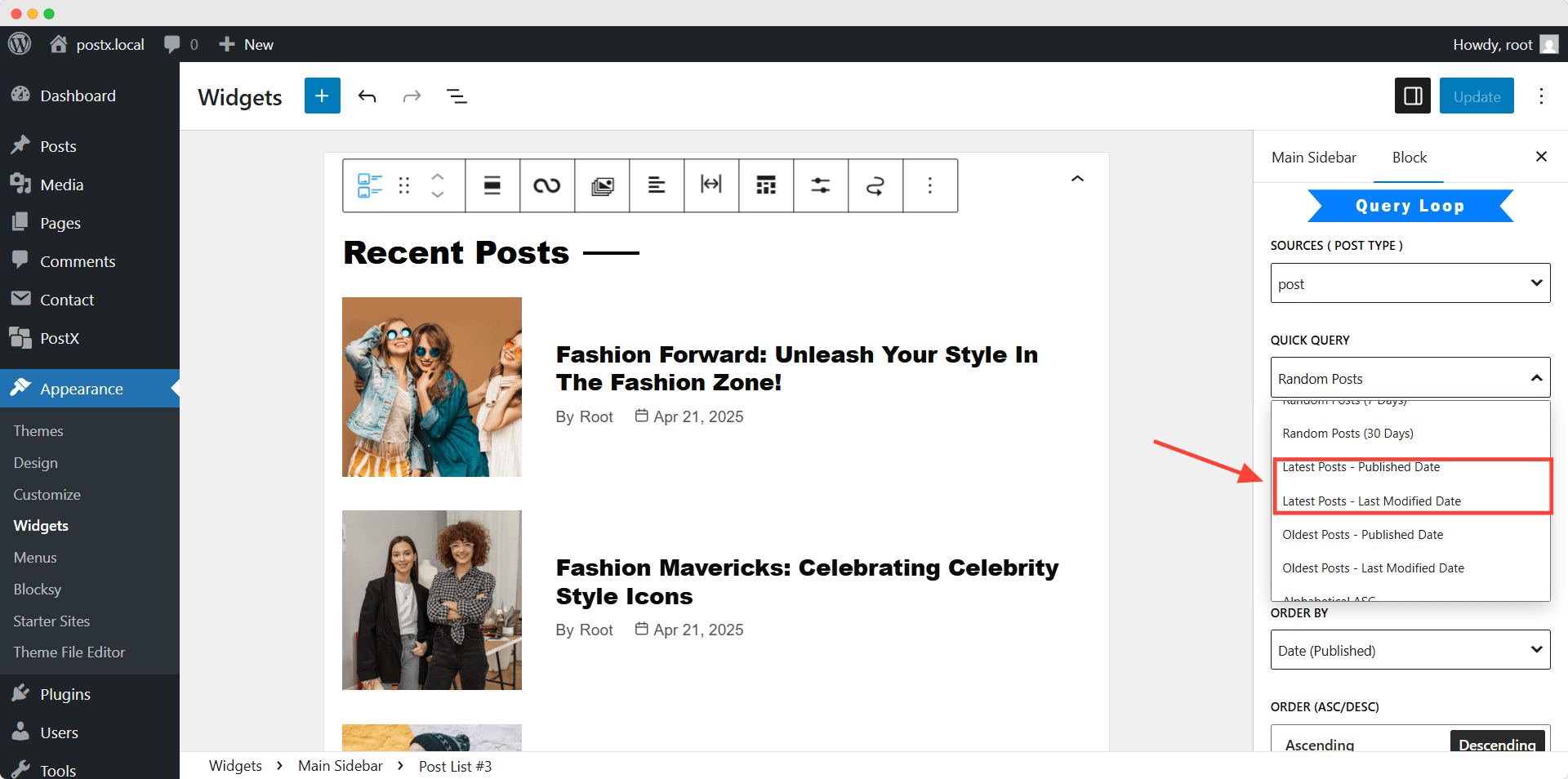This screenshot has width=1568, height=779.
Task: Open the Sources post type dropdown
Action: pos(1410,283)
